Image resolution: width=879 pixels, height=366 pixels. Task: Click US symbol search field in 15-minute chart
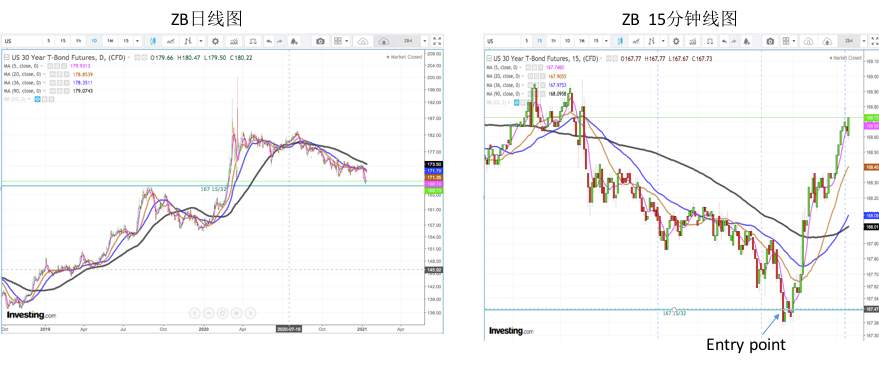[503, 41]
